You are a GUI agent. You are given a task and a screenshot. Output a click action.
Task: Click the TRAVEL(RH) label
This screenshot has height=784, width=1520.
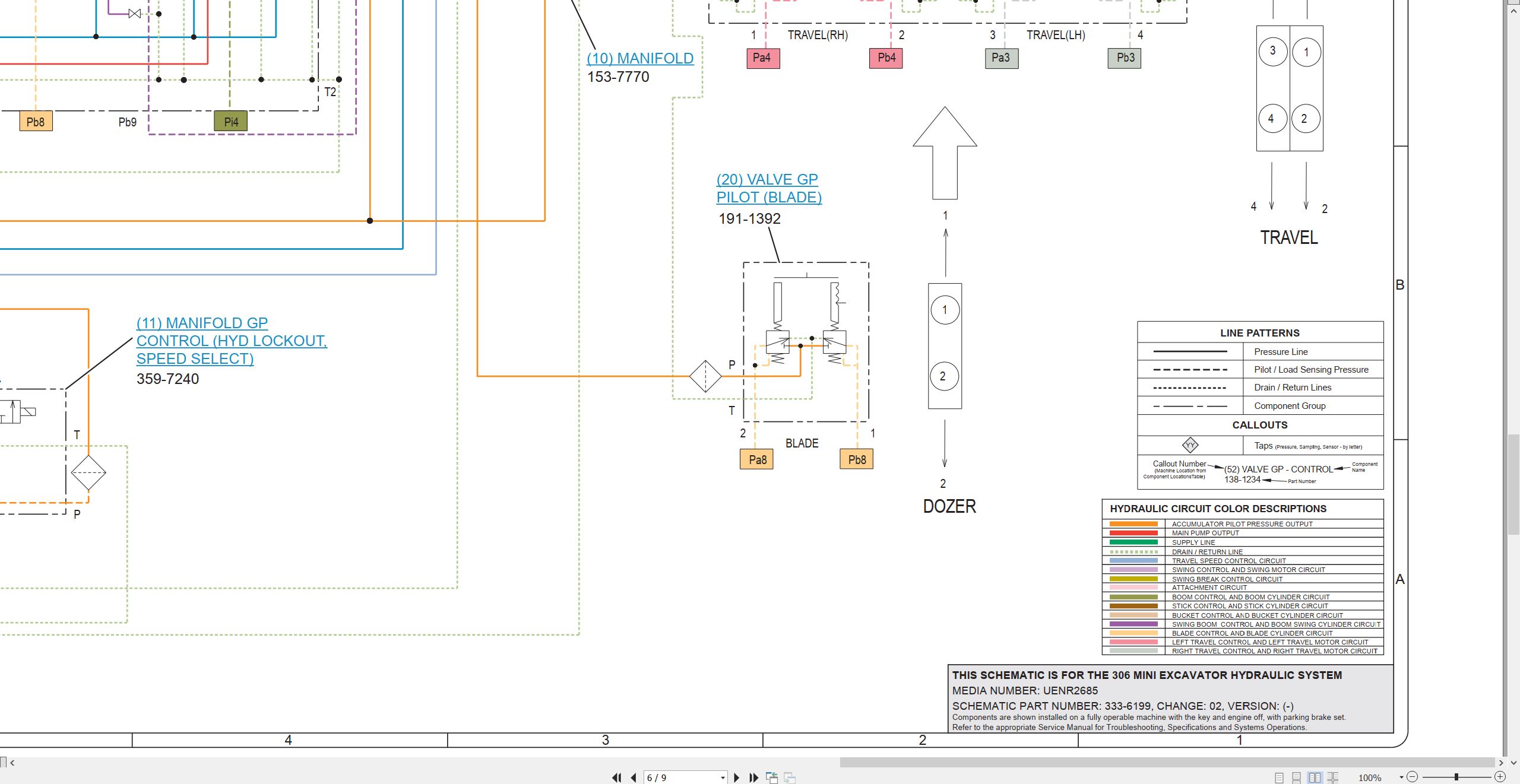(818, 35)
